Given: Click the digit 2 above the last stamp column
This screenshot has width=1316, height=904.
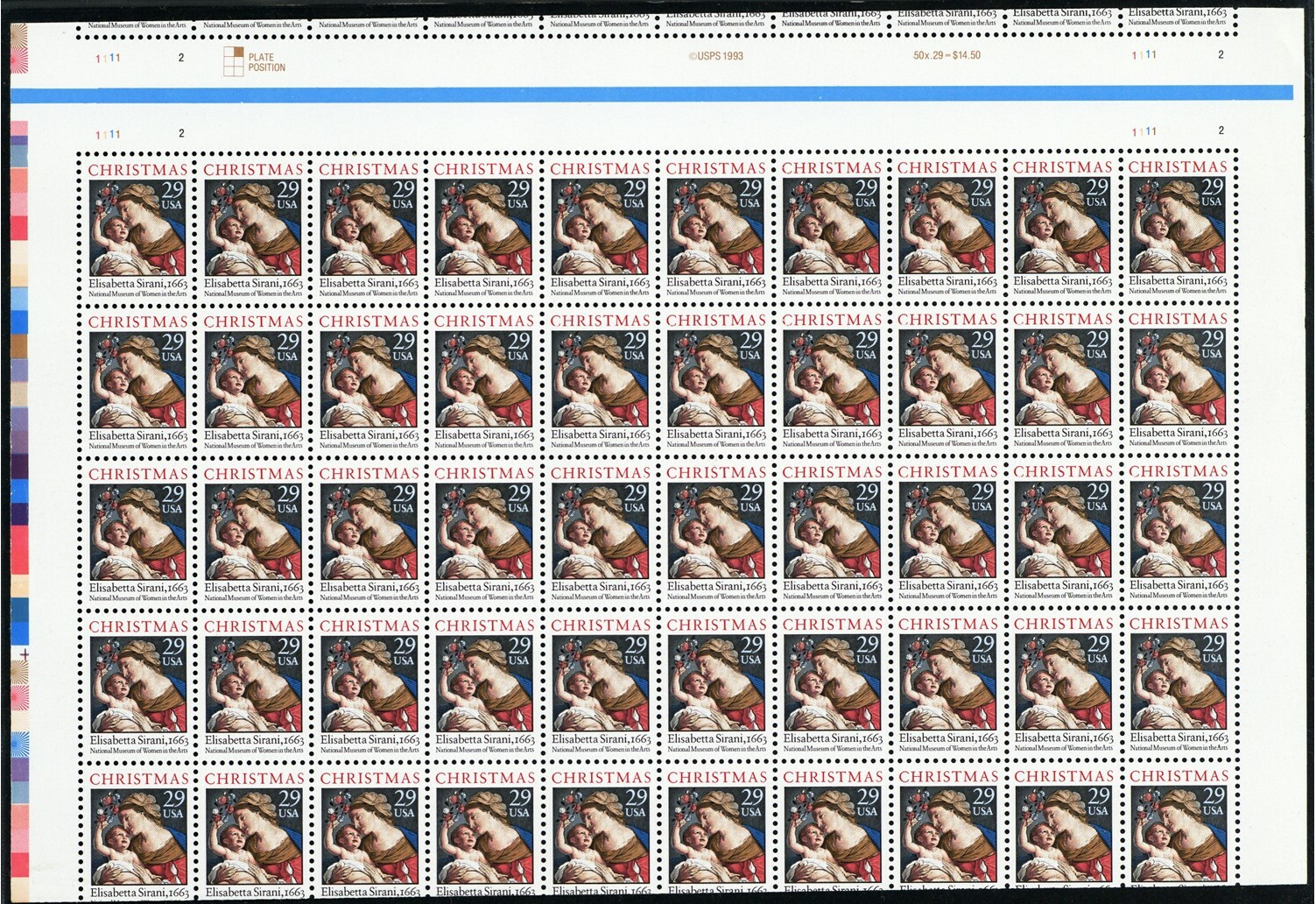Looking at the screenshot, I should pyautogui.click(x=1221, y=131).
